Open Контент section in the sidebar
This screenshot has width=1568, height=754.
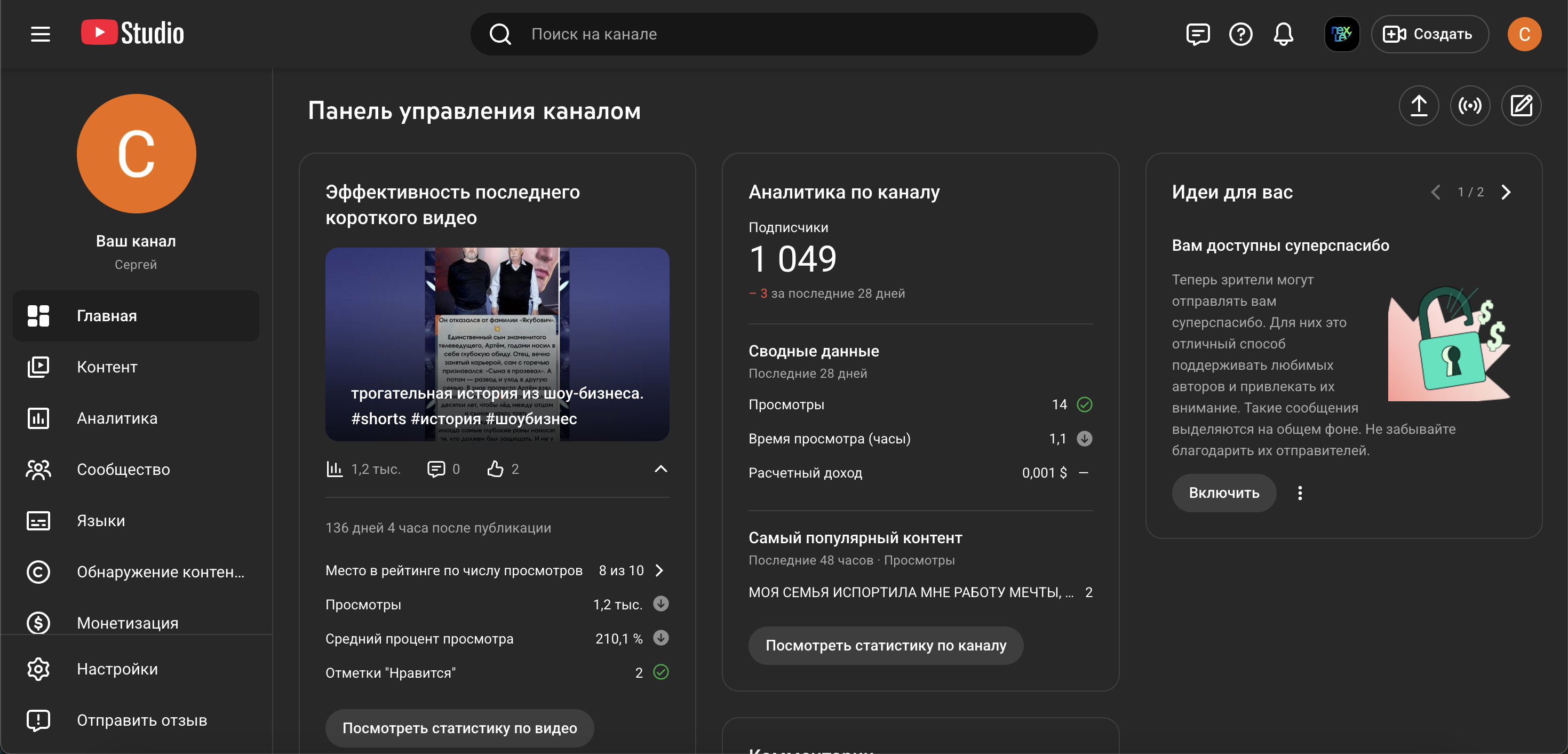coord(107,367)
